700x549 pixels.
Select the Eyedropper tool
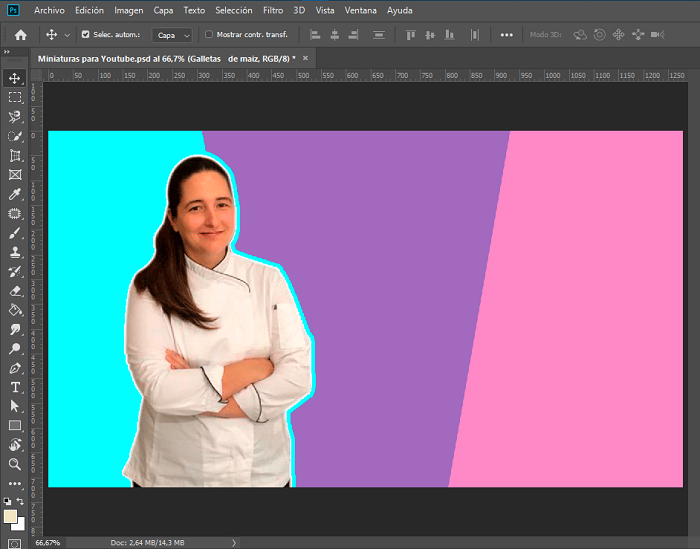[14, 194]
